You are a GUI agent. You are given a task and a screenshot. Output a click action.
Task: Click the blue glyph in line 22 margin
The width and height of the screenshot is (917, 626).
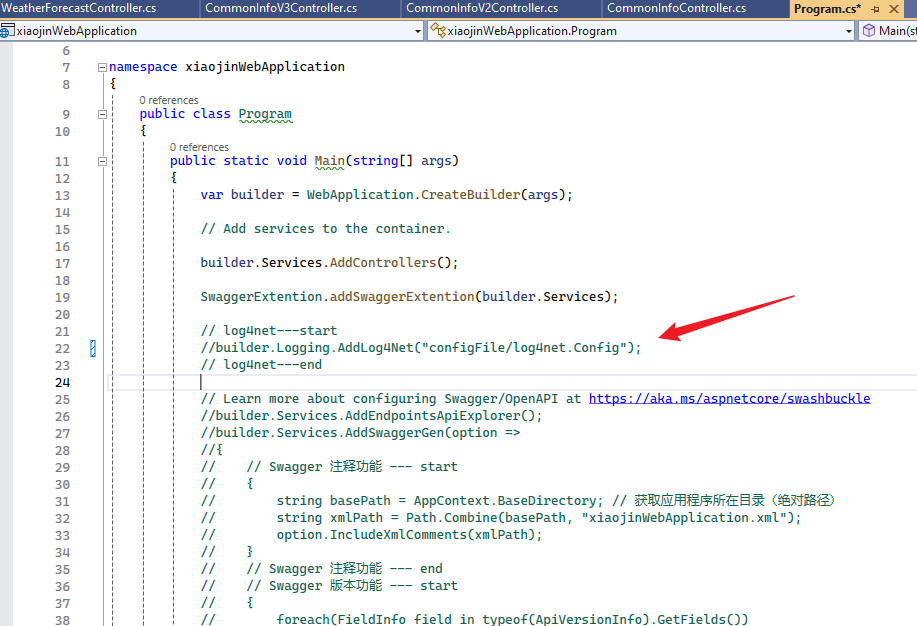pyautogui.click(x=93, y=347)
